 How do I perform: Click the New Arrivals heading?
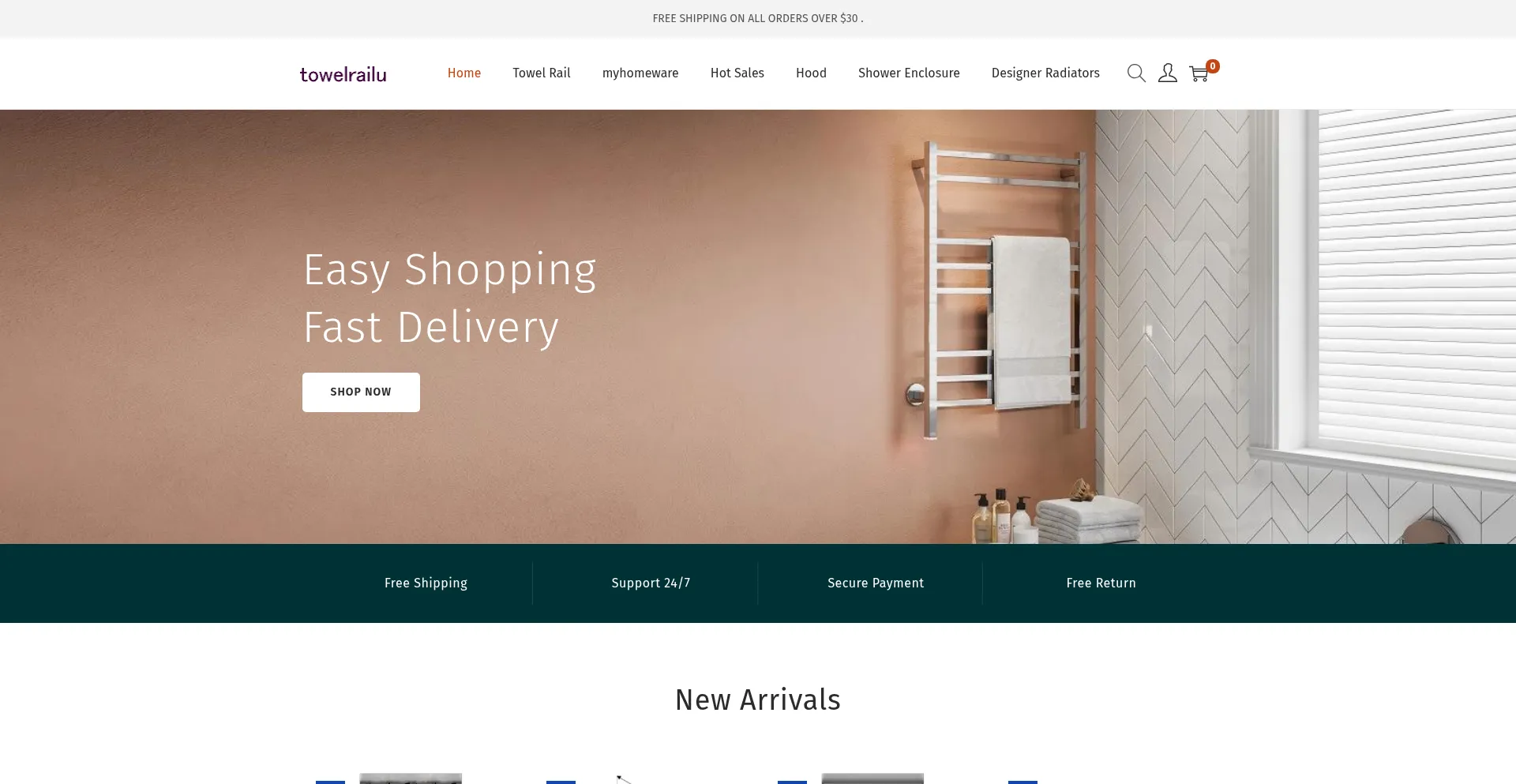click(758, 700)
